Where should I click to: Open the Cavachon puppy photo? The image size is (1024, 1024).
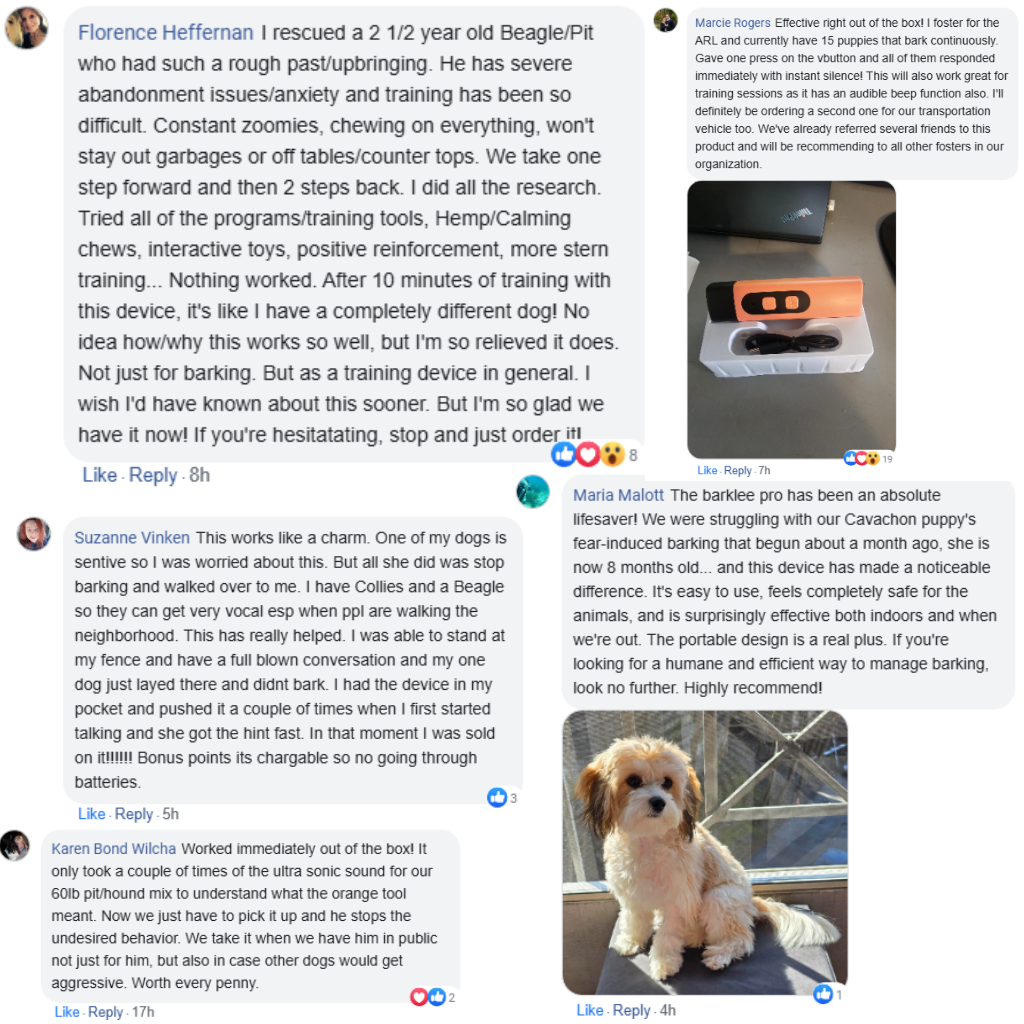coord(705,853)
